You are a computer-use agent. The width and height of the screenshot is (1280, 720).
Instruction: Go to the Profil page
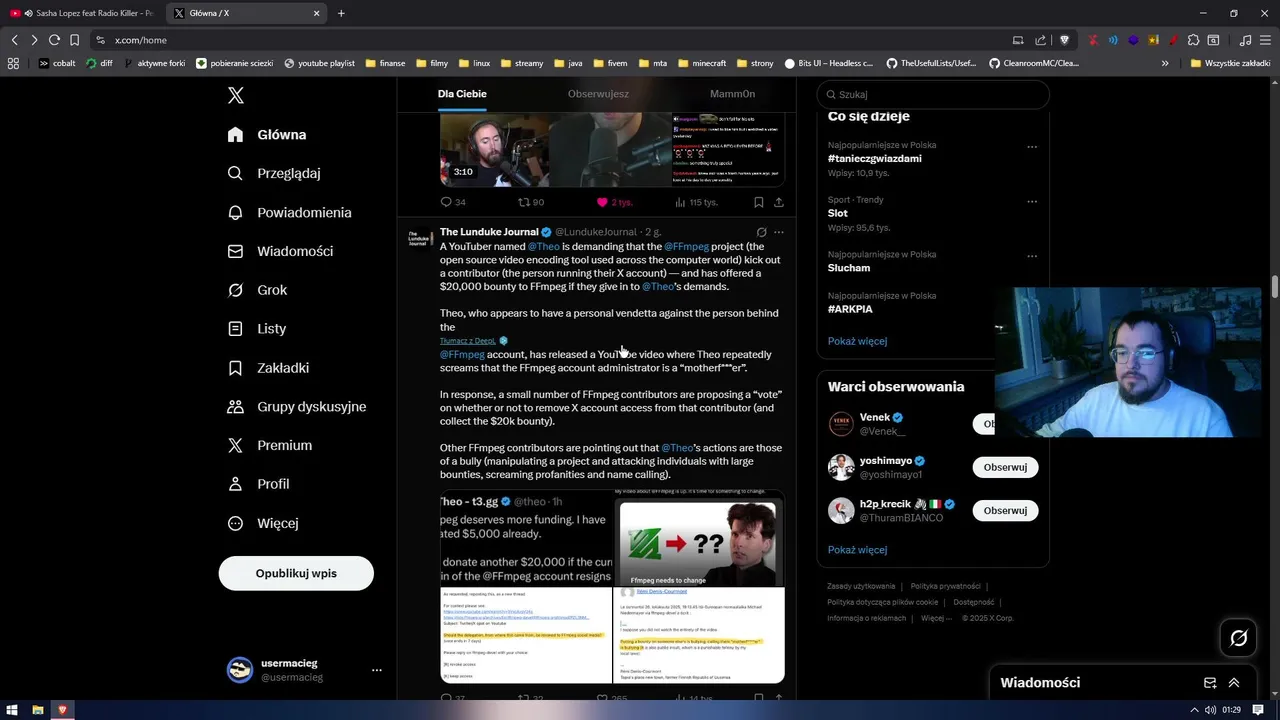click(x=258, y=484)
